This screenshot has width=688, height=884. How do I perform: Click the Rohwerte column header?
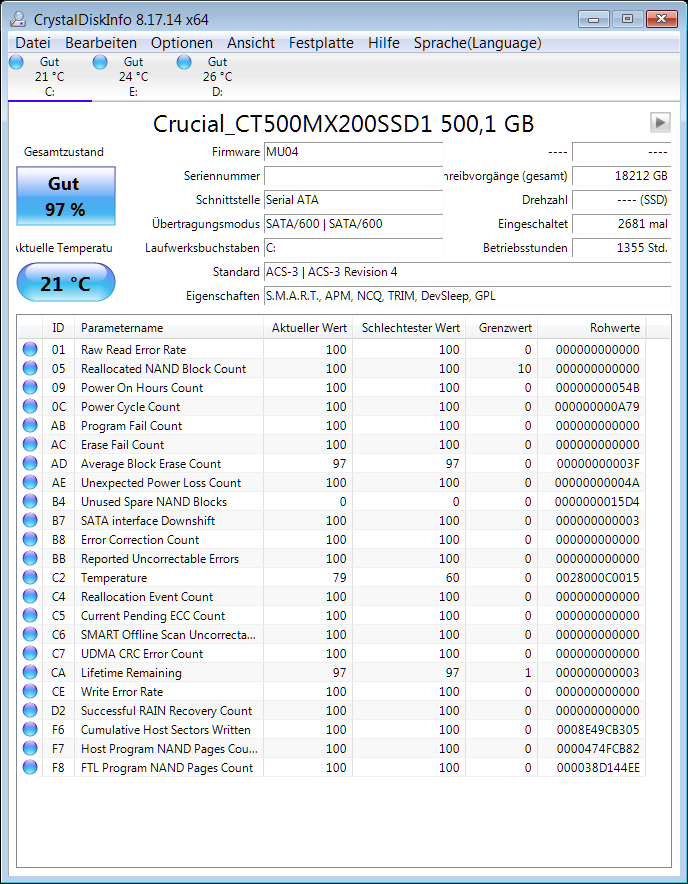point(592,328)
